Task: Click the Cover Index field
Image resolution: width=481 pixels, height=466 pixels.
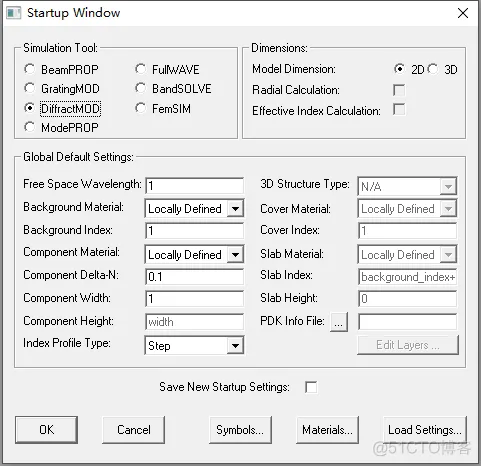Action: click(x=407, y=231)
